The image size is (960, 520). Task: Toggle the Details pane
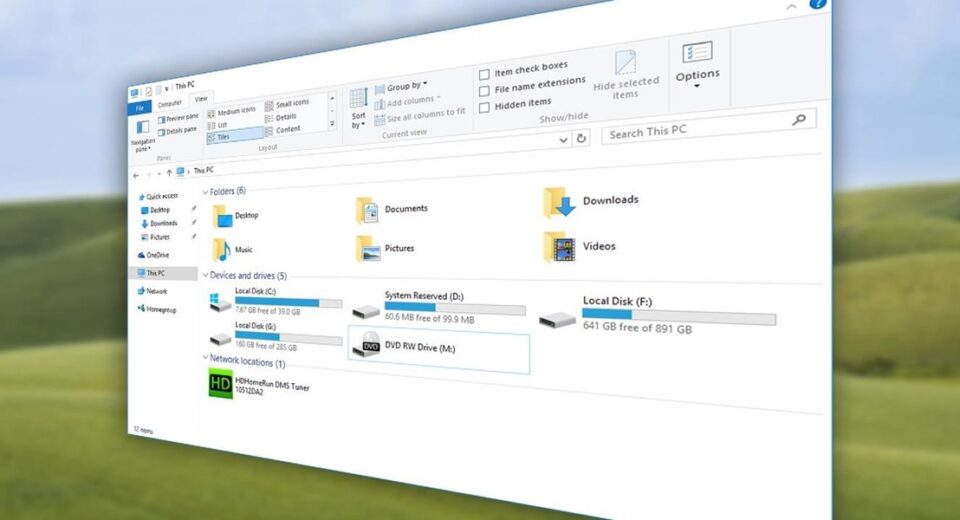tap(177, 130)
